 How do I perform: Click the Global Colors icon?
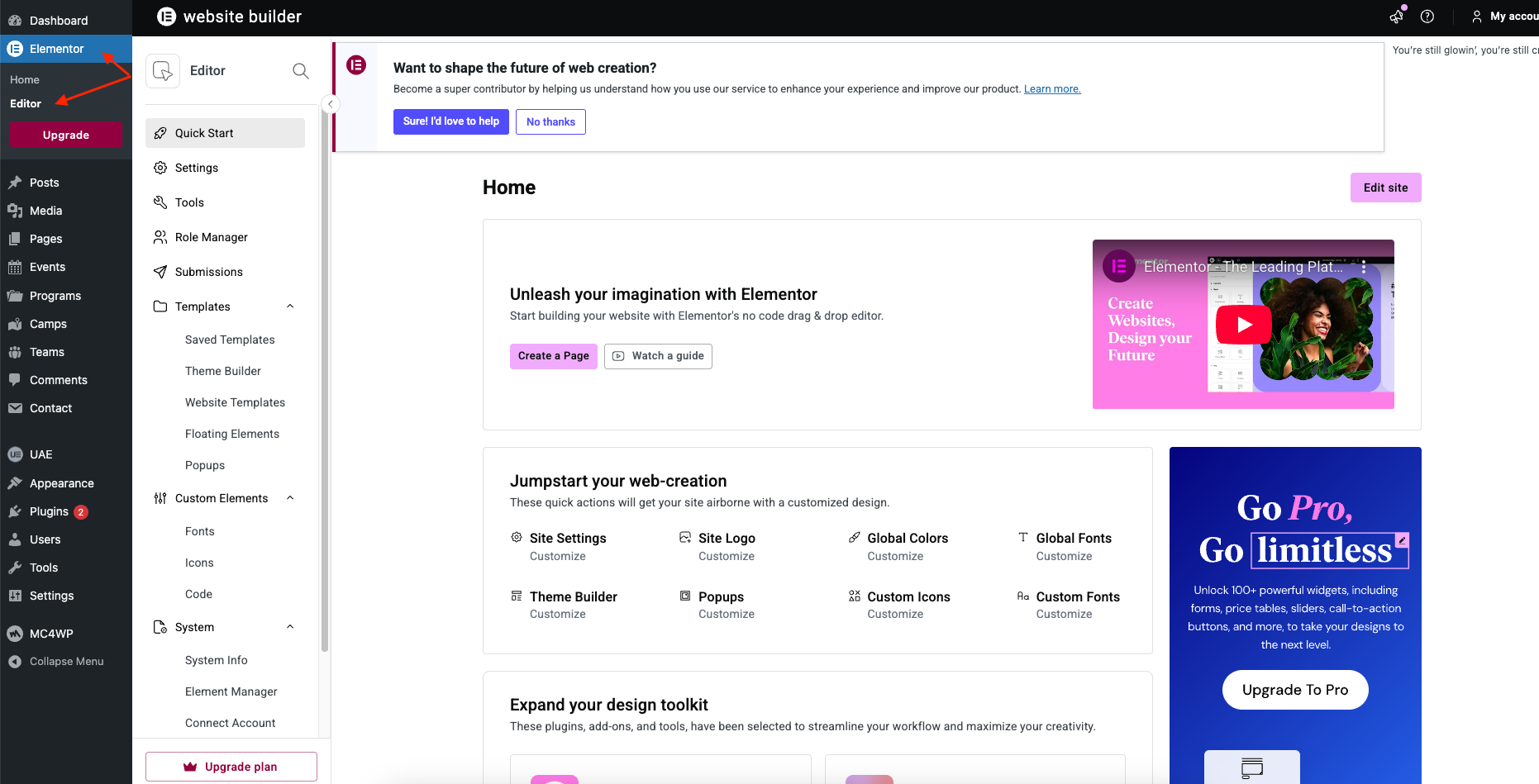(x=855, y=538)
